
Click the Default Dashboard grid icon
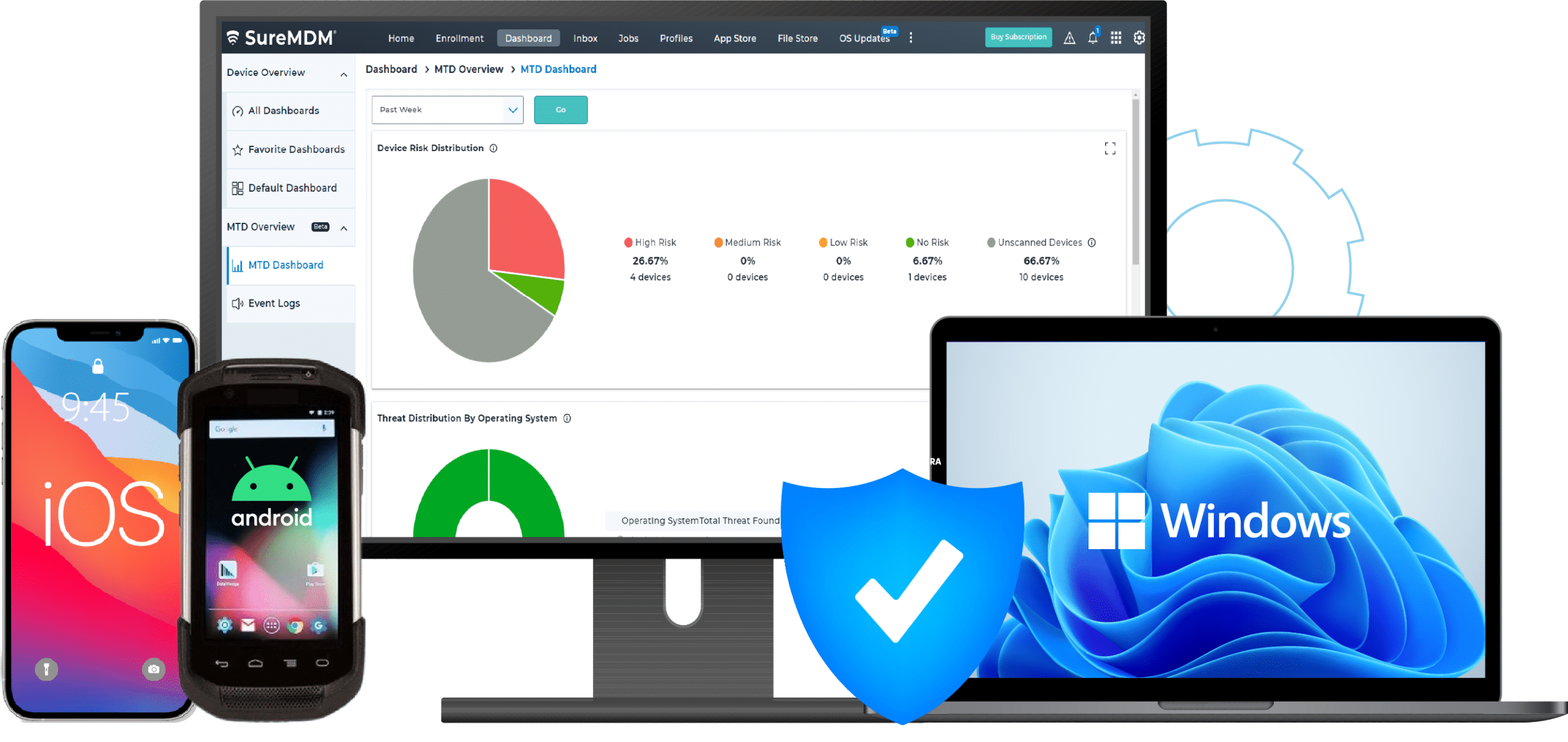(238, 189)
